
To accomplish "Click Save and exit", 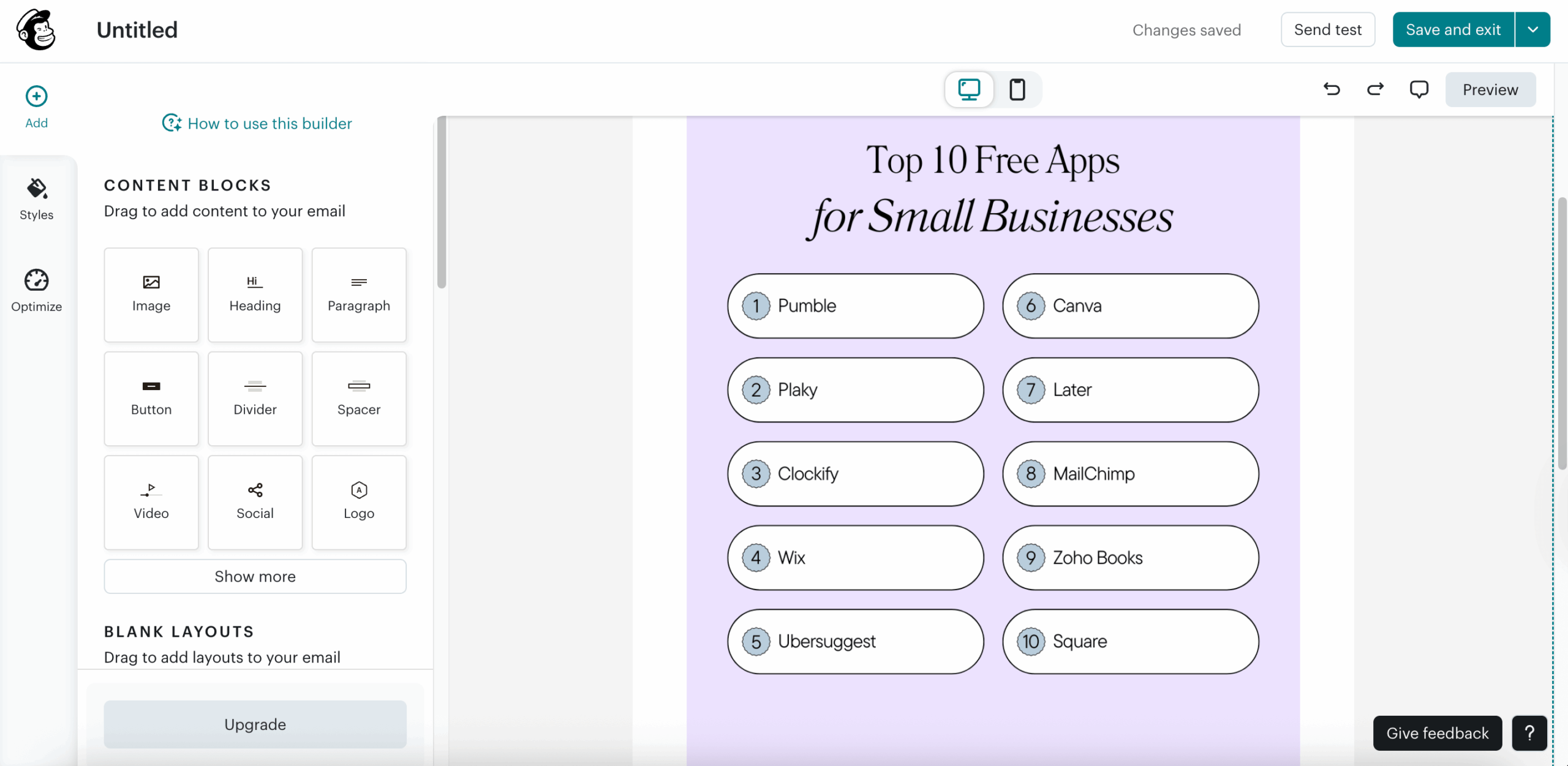I will [1453, 29].
